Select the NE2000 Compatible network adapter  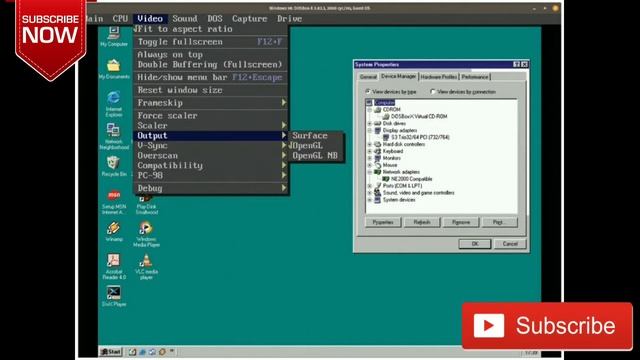click(411, 179)
